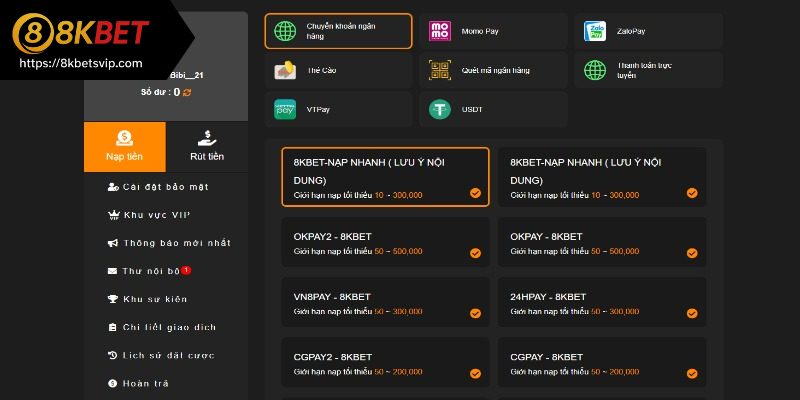Click the CGPAY2 - 8KBET channel title
This screenshot has width=800, height=400.
click(x=333, y=357)
